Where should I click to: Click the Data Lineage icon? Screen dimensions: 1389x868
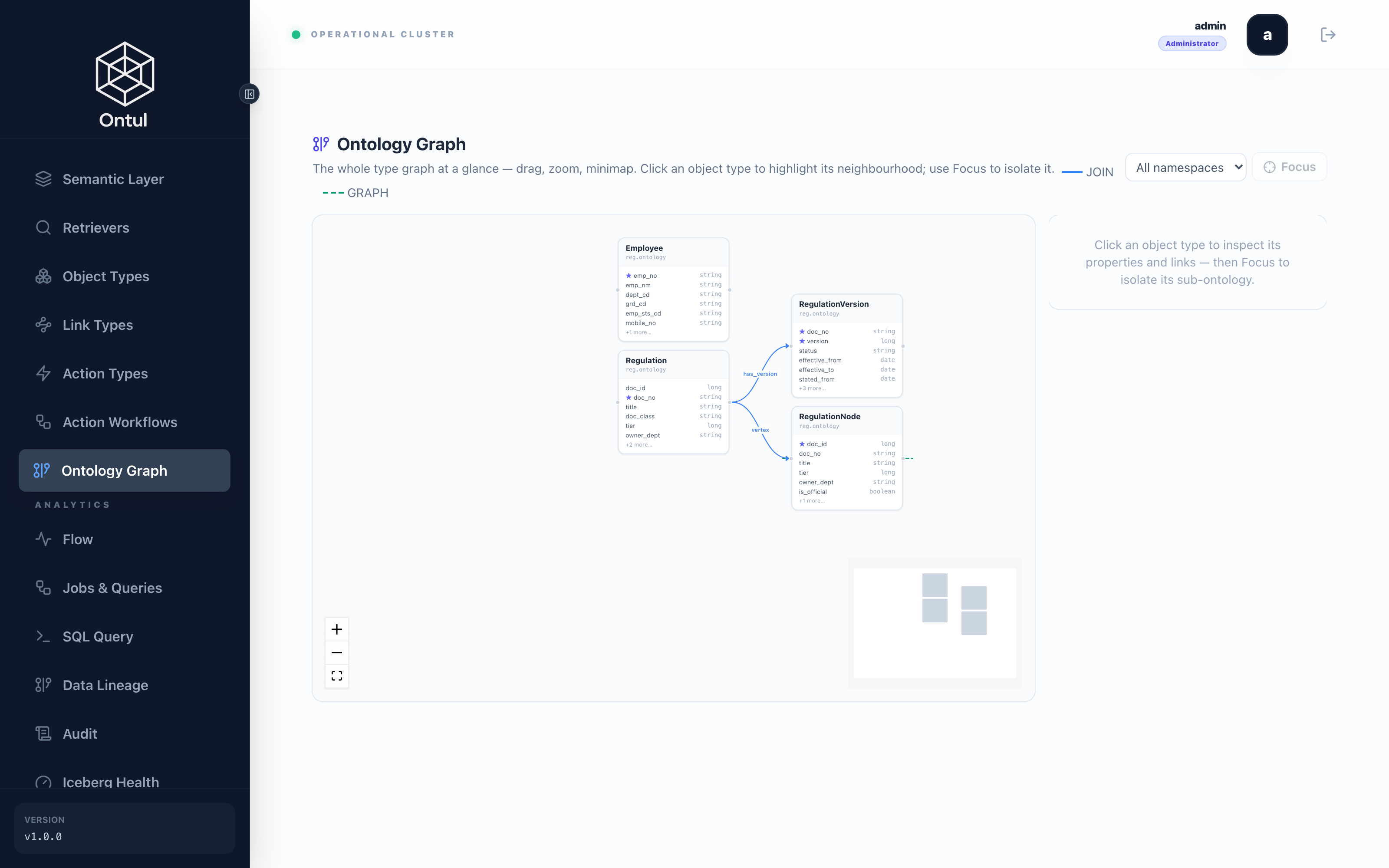43,685
